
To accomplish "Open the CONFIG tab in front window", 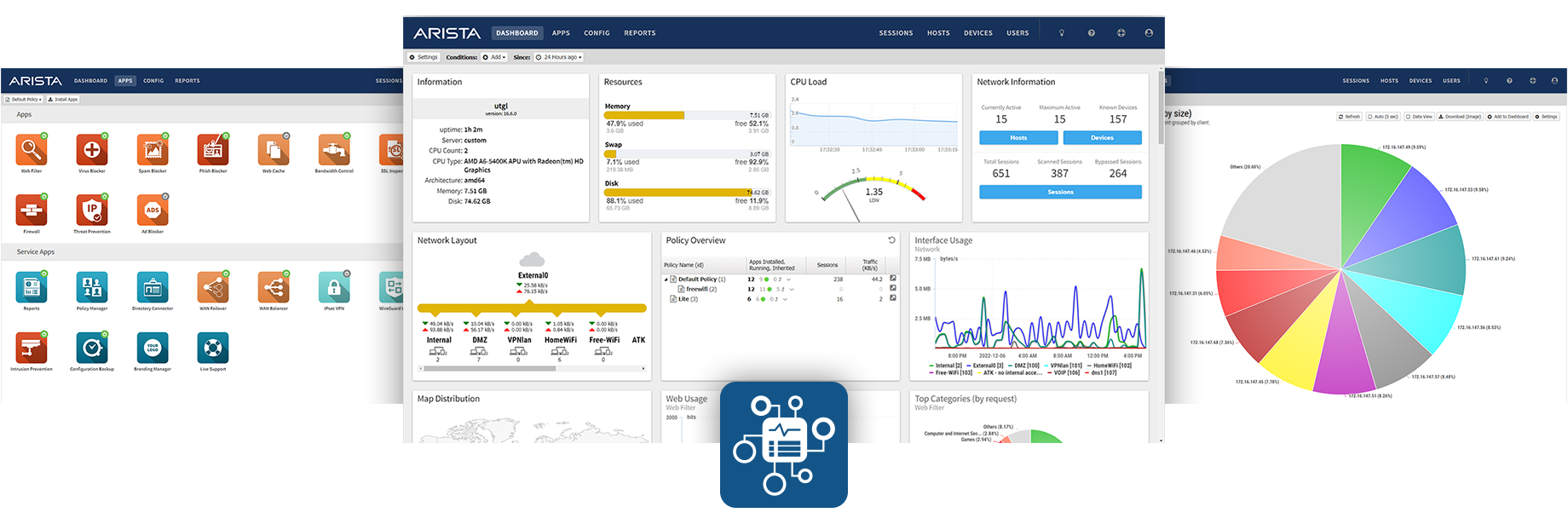I will (x=597, y=33).
